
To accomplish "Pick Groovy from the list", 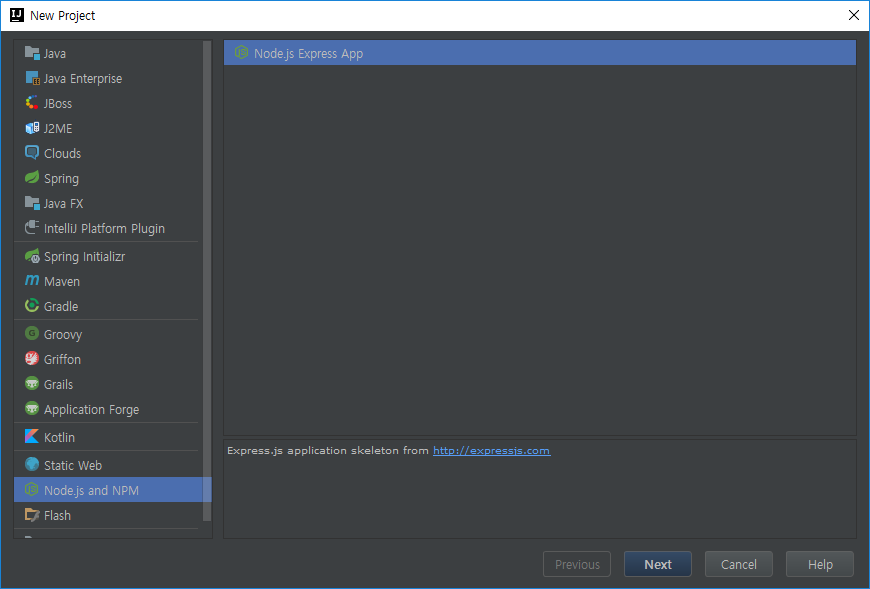I will [x=106, y=334].
